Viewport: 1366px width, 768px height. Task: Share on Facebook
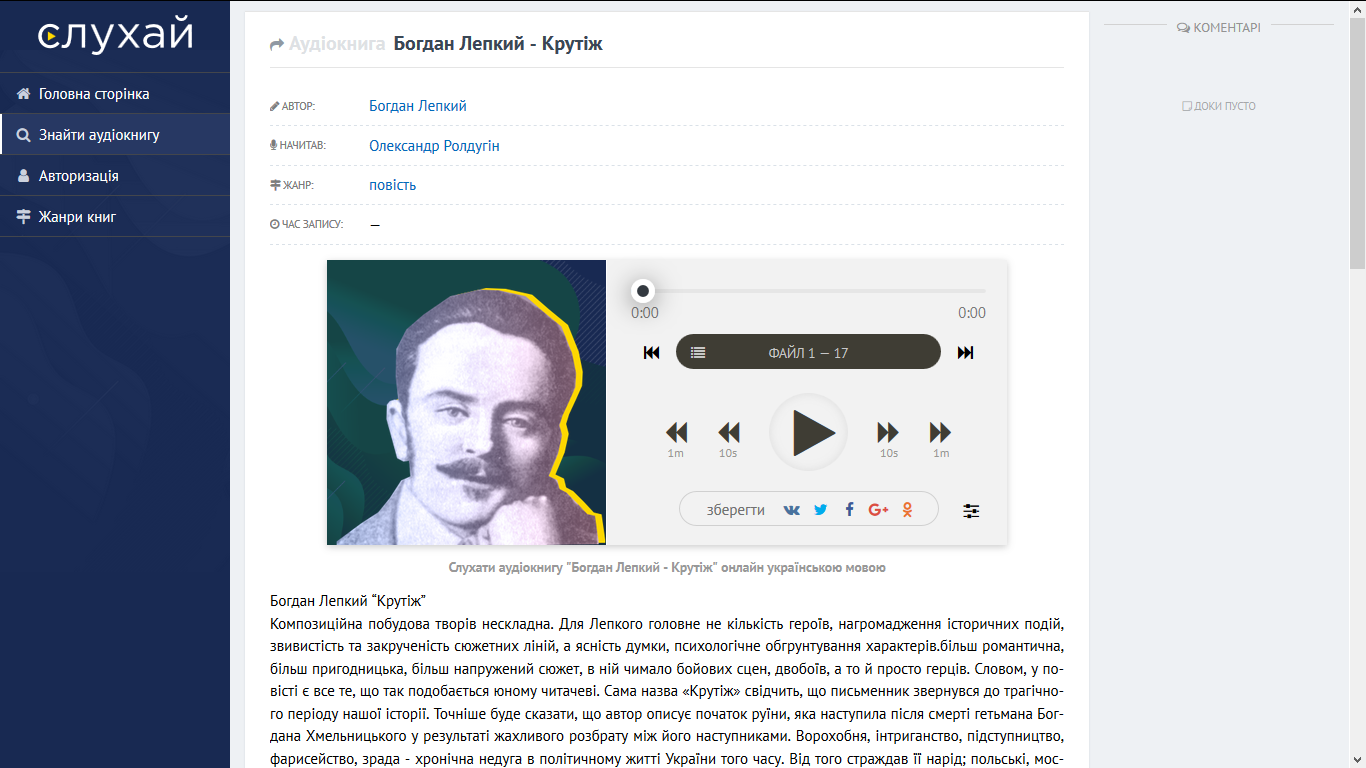click(x=849, y=510)
